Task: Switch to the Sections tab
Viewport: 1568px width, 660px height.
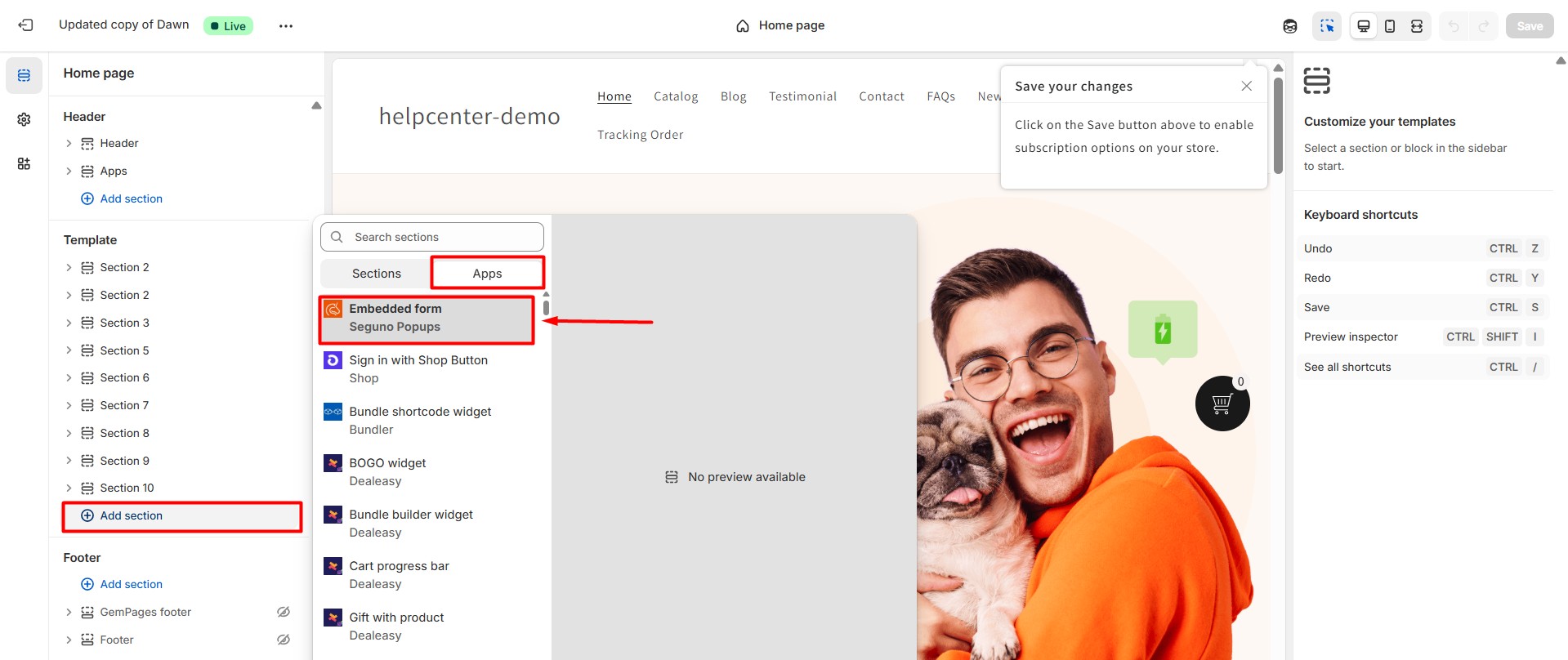Action: pos(376,274)
